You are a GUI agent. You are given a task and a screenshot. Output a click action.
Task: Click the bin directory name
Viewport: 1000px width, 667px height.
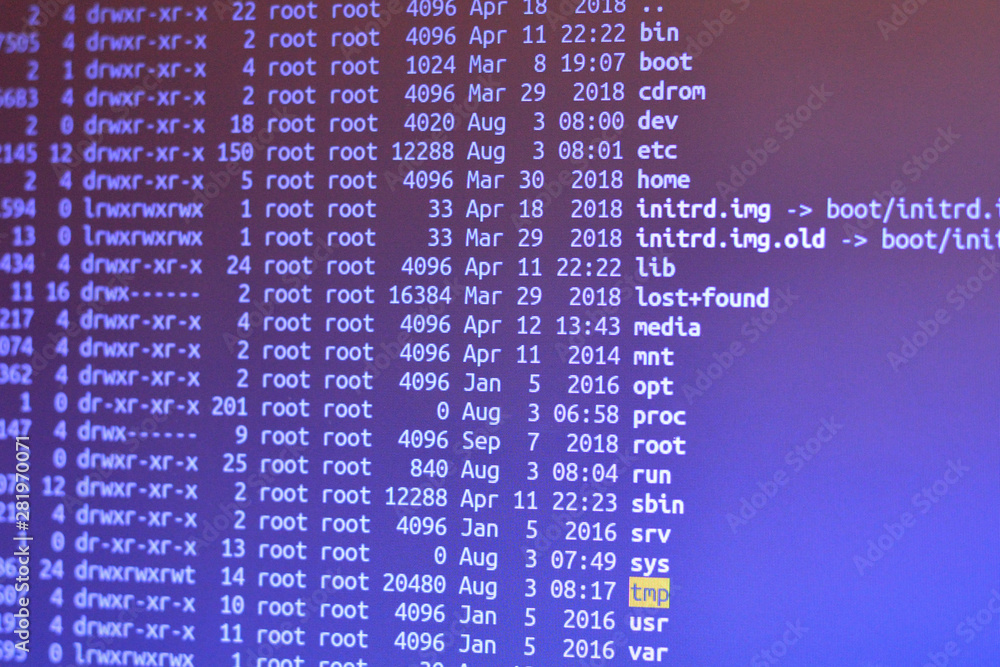point(659,33)
